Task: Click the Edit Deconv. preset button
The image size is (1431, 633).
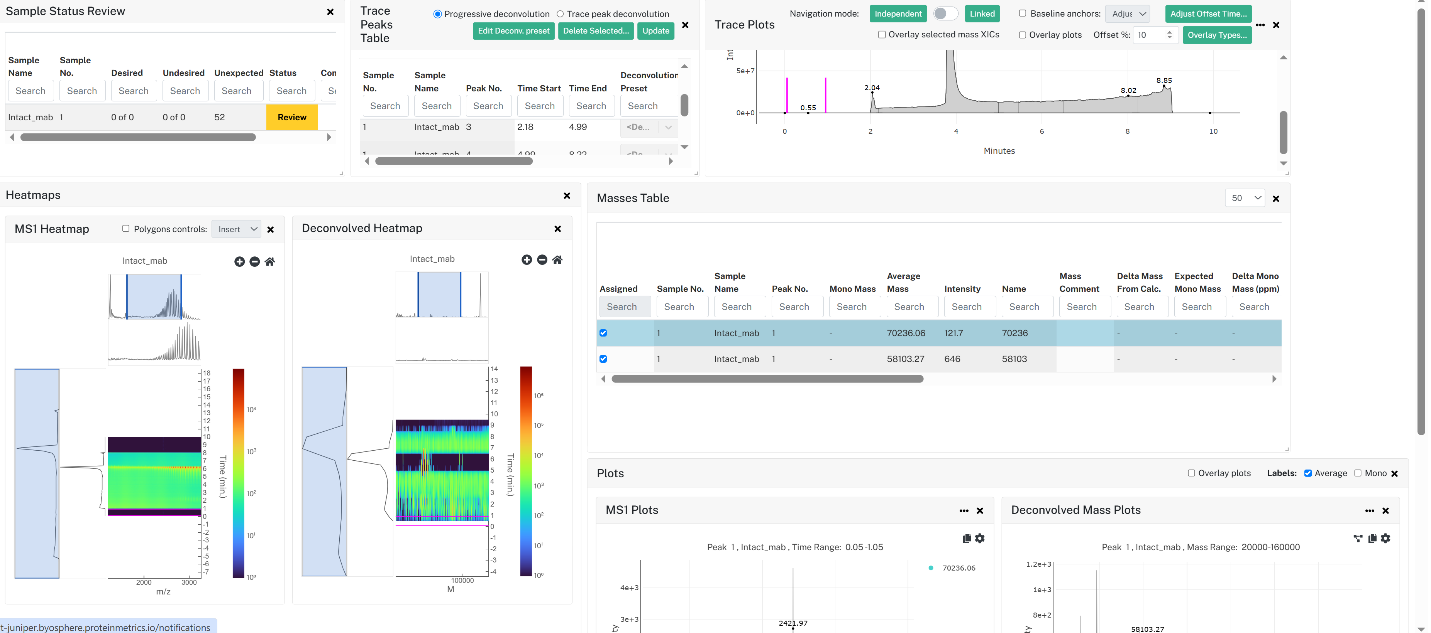Action: tap(513, 31)
